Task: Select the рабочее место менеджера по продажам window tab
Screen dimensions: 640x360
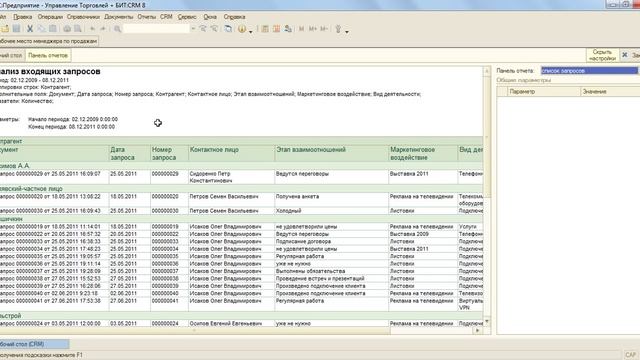Action: 49,41
